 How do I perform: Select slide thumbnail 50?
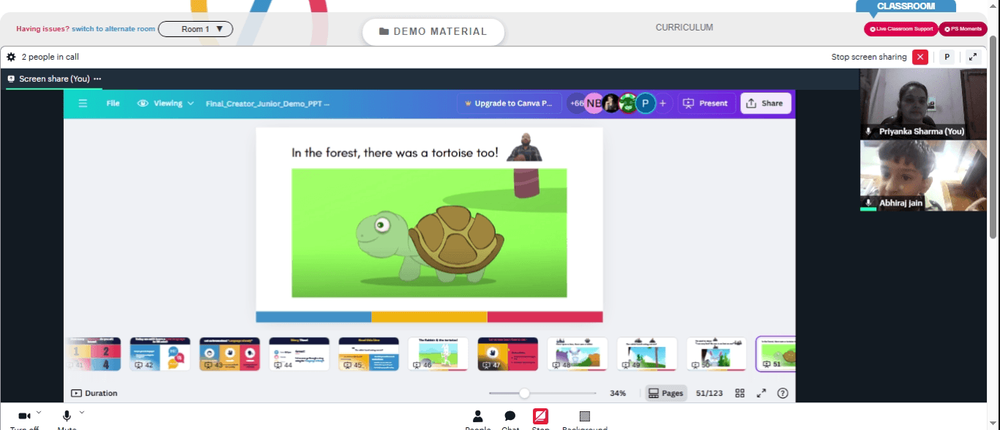(716, 354)
